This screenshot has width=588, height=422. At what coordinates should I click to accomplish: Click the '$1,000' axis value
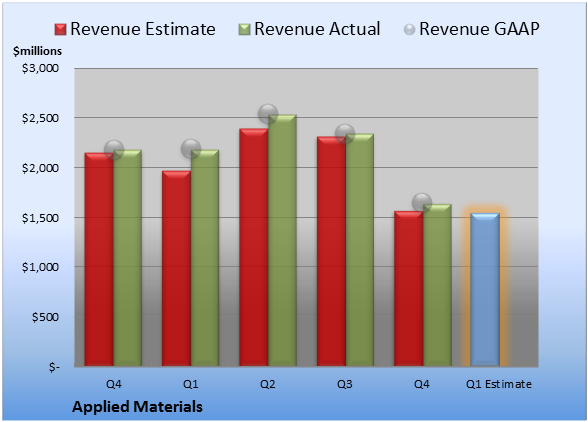click(40, 267)
